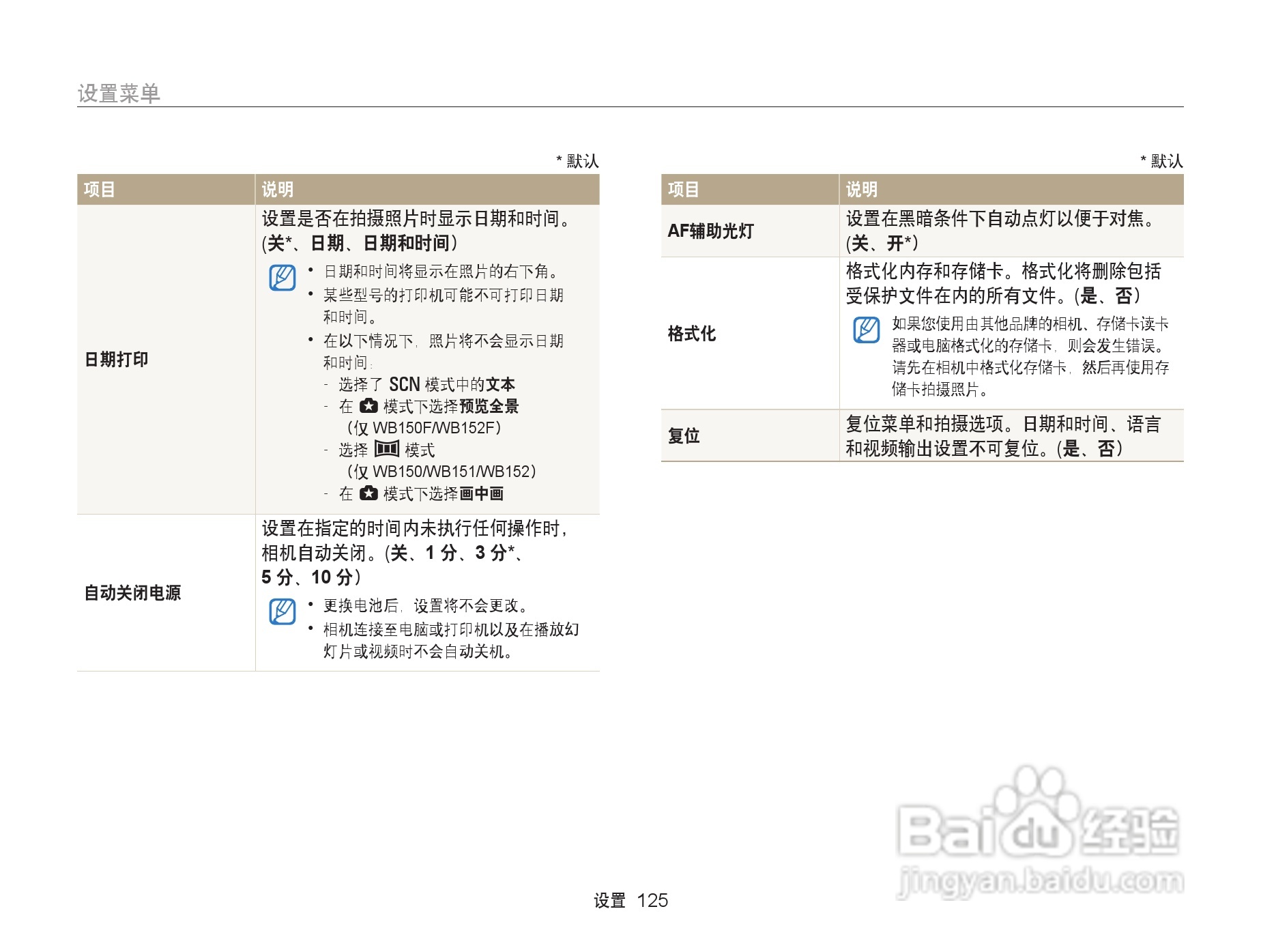Click the text 设置在指定的时间内未执行任何操作时

pos(415,528)
